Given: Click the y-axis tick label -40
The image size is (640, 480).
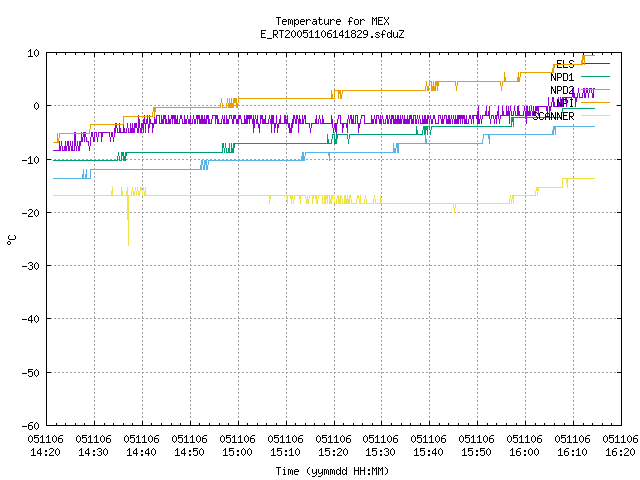Looking at the screenshot, I should click(31, 319).
